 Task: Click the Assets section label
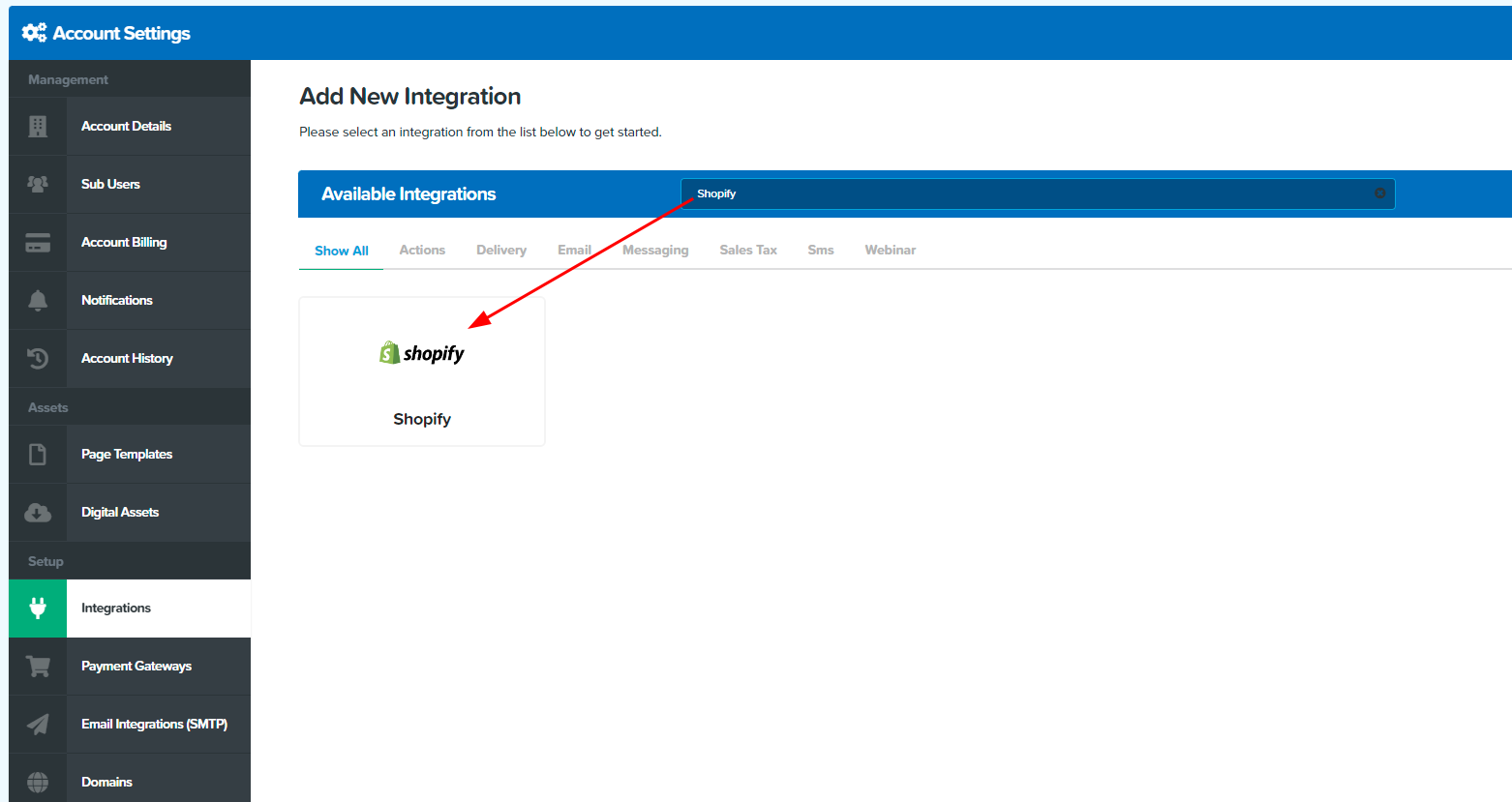click(x=48, y=407)
